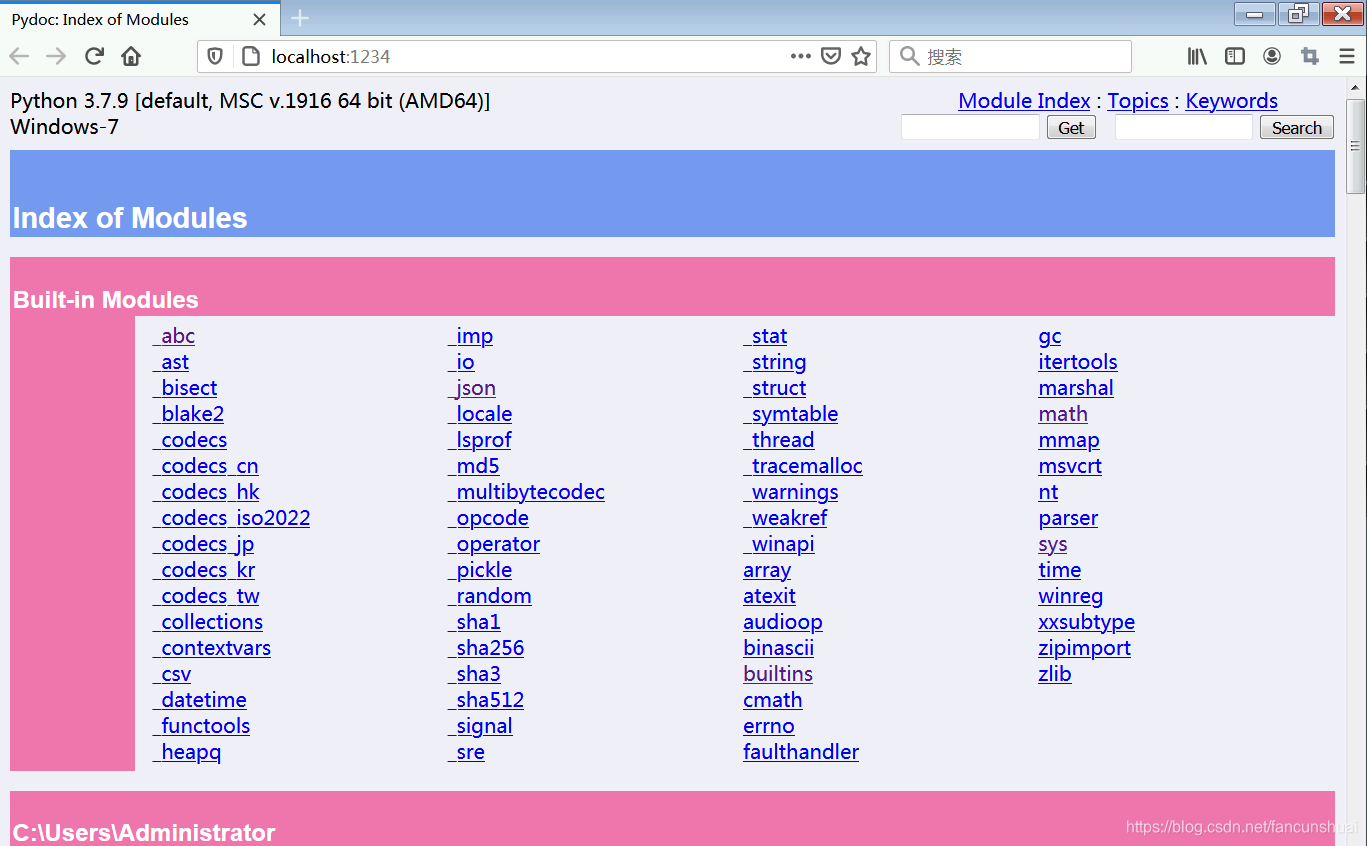1367x846 pixels.
Task: Open the Module Index link
Action: point(1024,101)
